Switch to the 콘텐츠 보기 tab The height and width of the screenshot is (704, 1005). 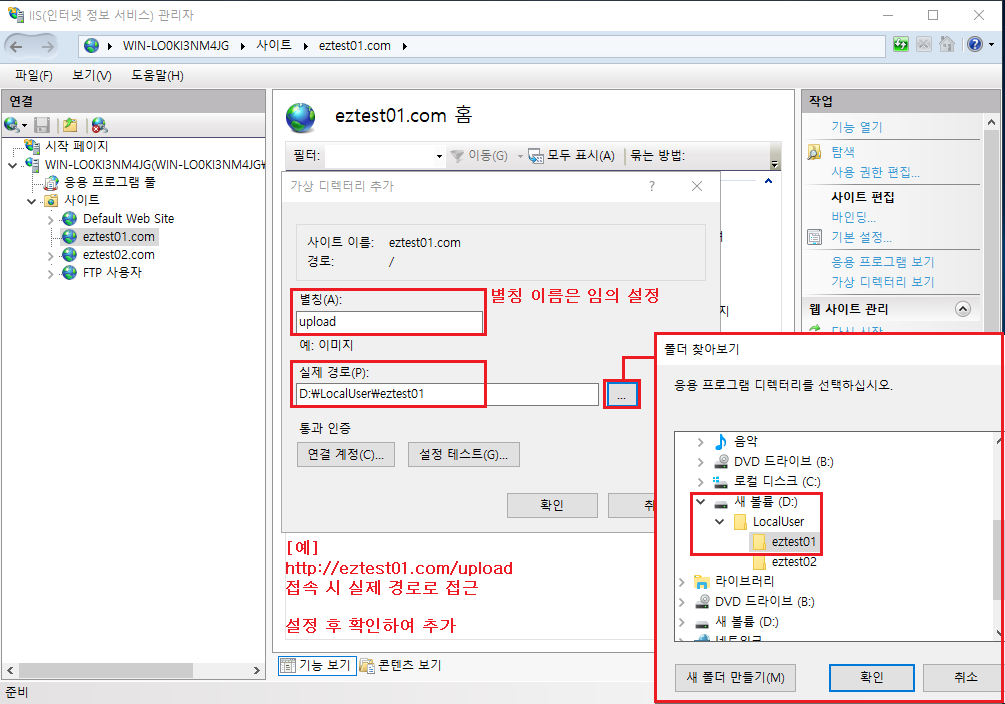click(401, 666)
